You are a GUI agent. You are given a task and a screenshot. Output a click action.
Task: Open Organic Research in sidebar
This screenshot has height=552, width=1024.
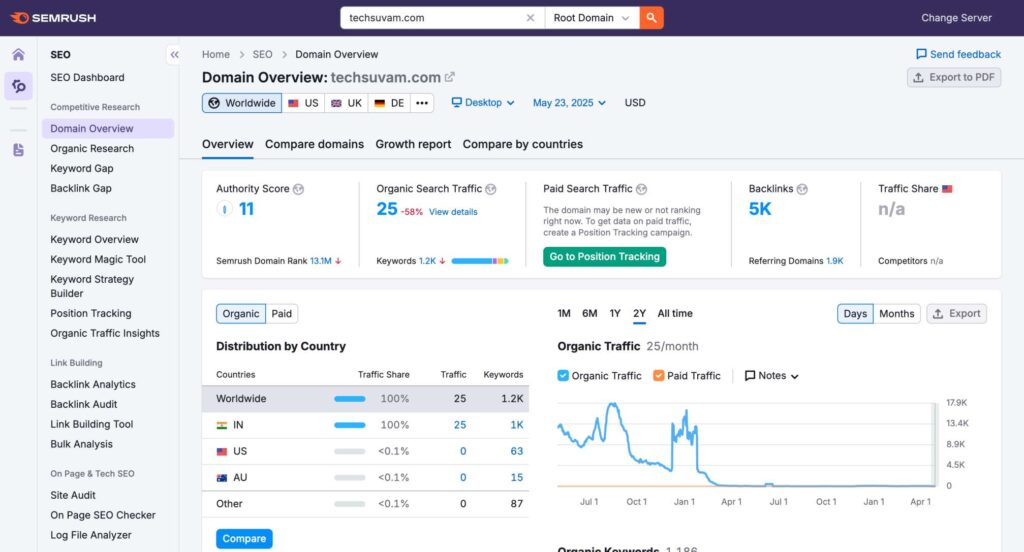pos(92,148)
